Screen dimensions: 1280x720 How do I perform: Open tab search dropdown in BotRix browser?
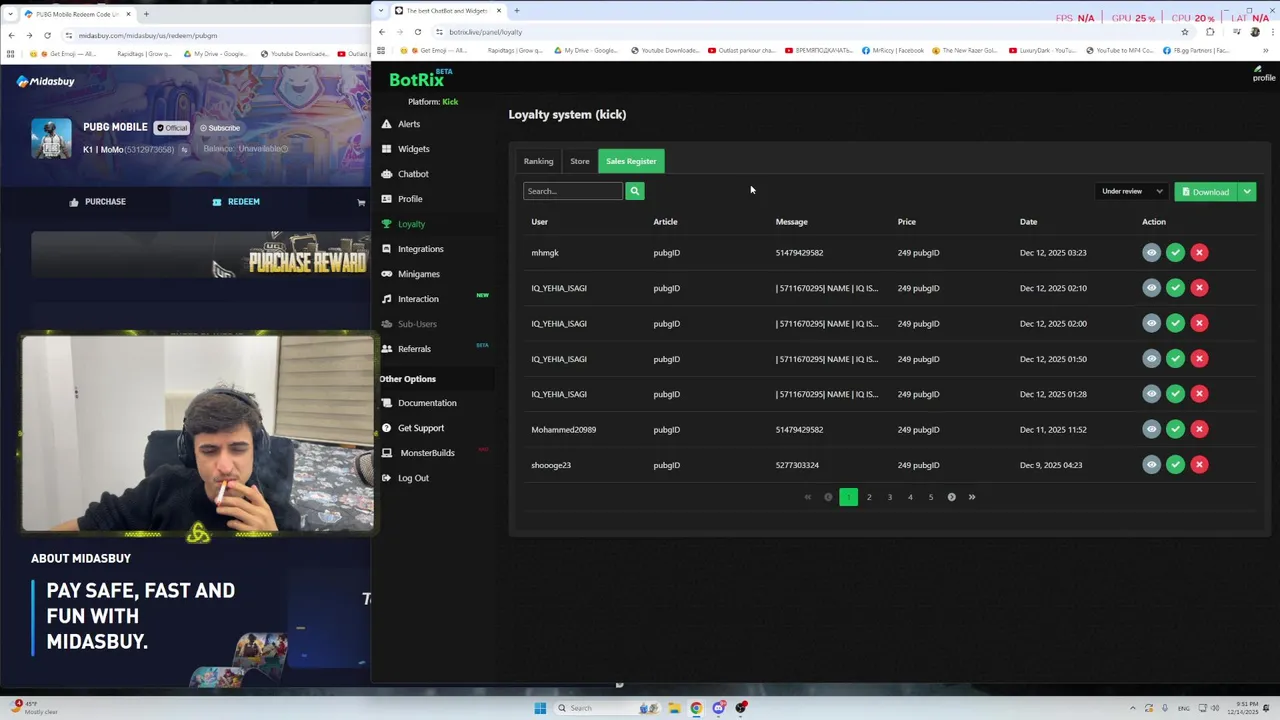click(x=381, y=11)
